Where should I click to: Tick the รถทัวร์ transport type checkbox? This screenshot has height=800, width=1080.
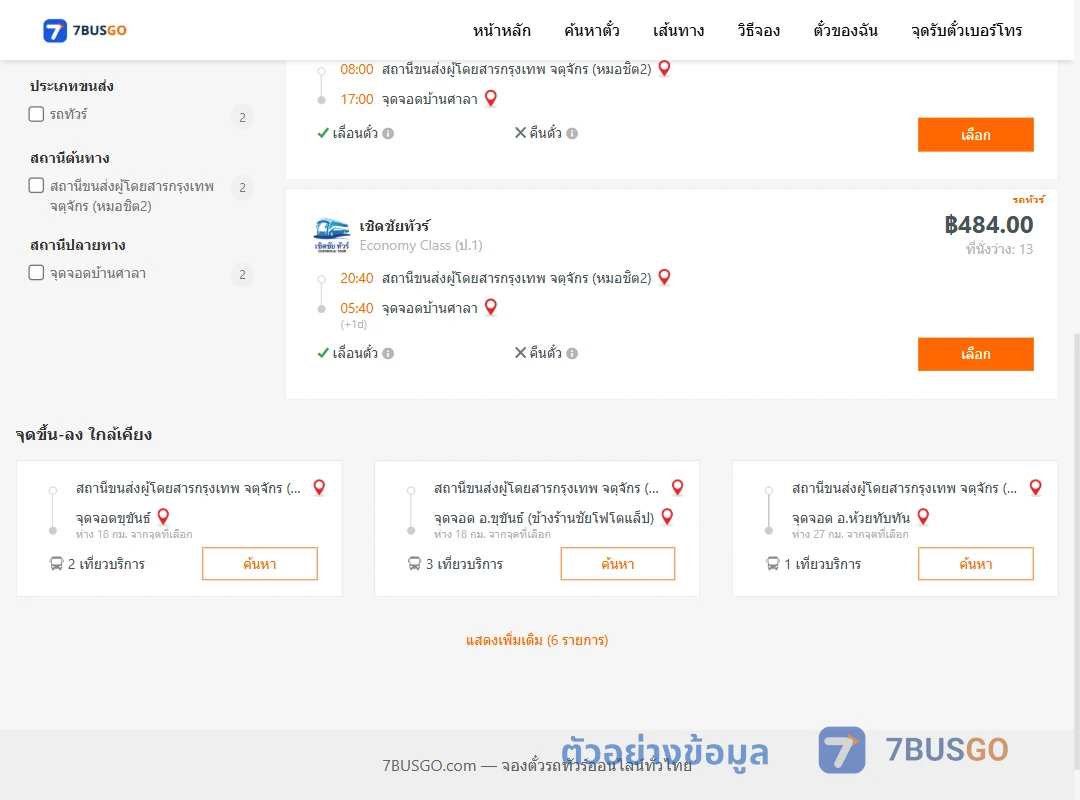(x=37, y=114)
